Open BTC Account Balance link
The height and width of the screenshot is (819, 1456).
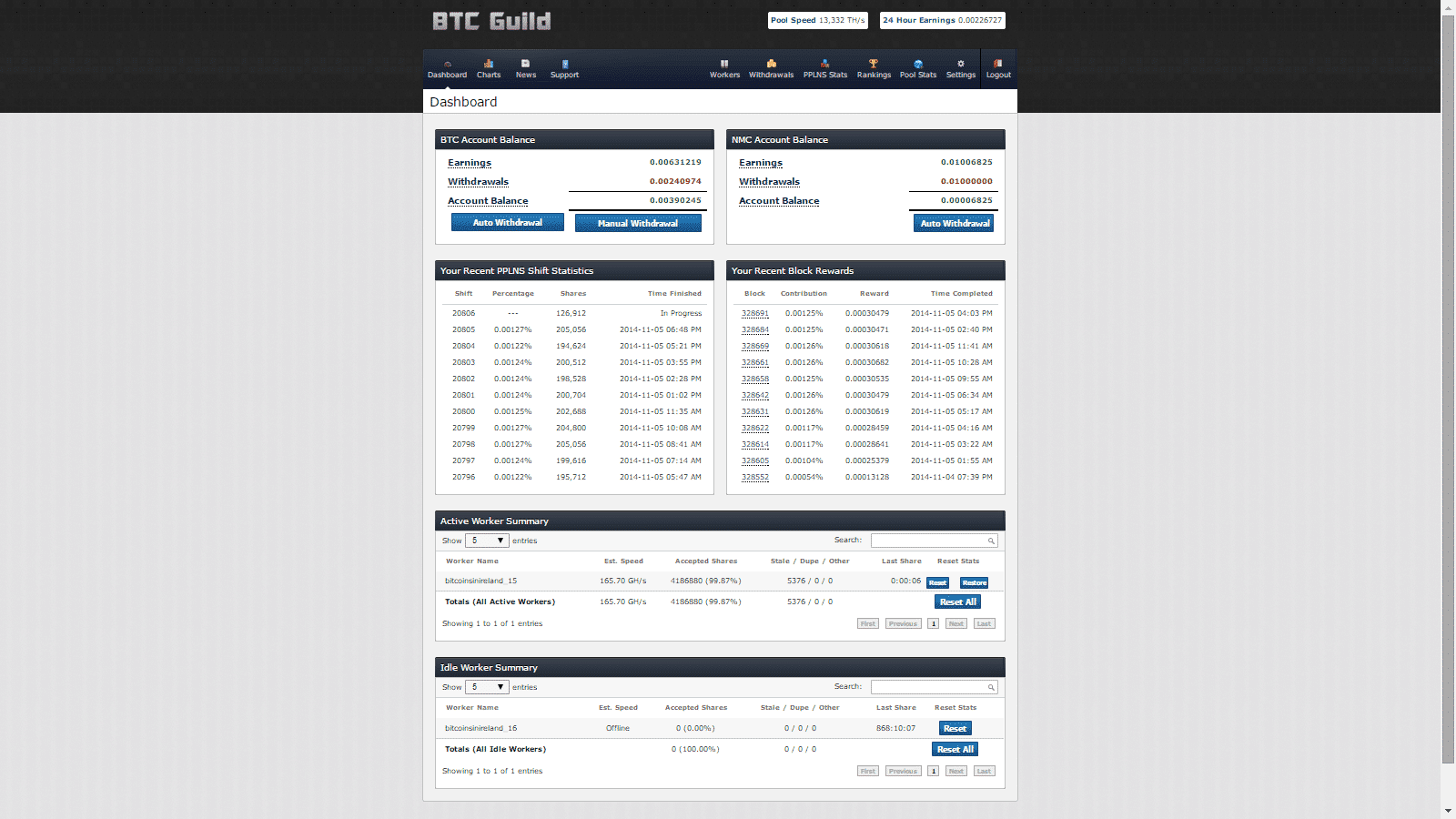tap(488, 201)
